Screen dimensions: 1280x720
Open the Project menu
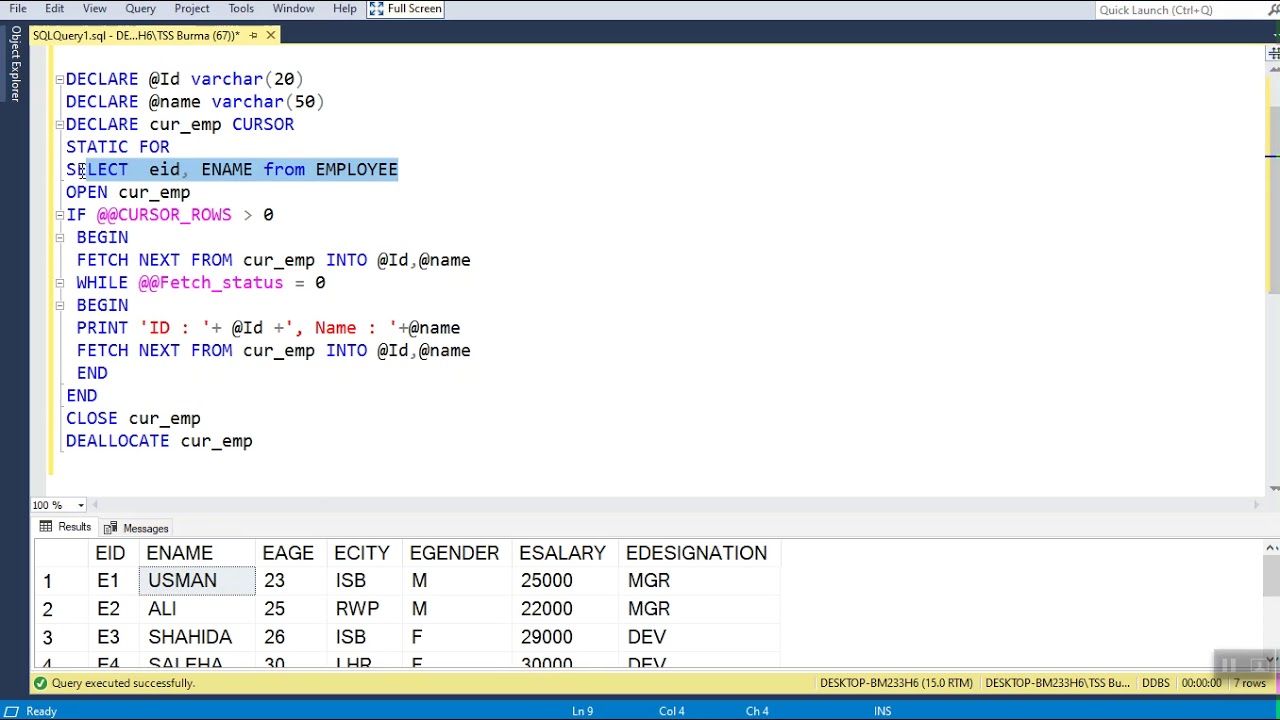point(192,9)
